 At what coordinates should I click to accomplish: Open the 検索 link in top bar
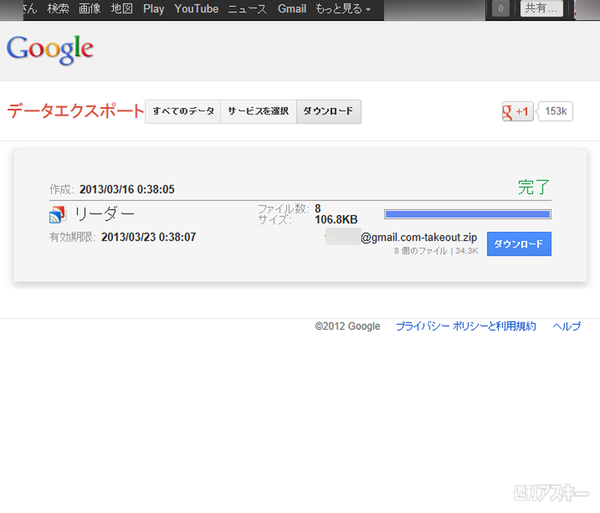pos(58,8)
